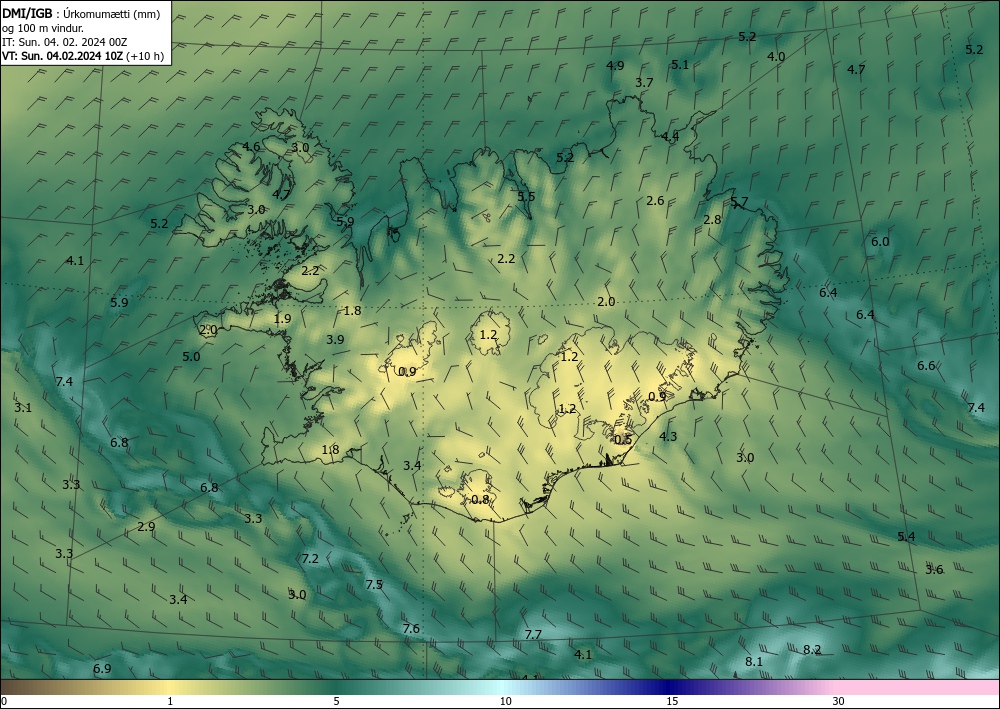Select the map value 2.9 in the southwest sea
1000x709 pixels.
click(x=146, y=527)
